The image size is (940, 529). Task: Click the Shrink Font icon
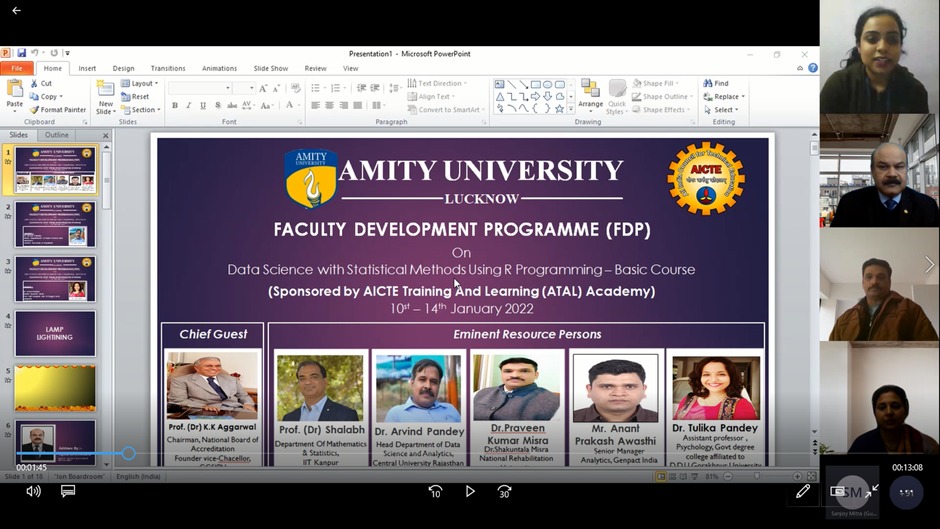[276, 88]
